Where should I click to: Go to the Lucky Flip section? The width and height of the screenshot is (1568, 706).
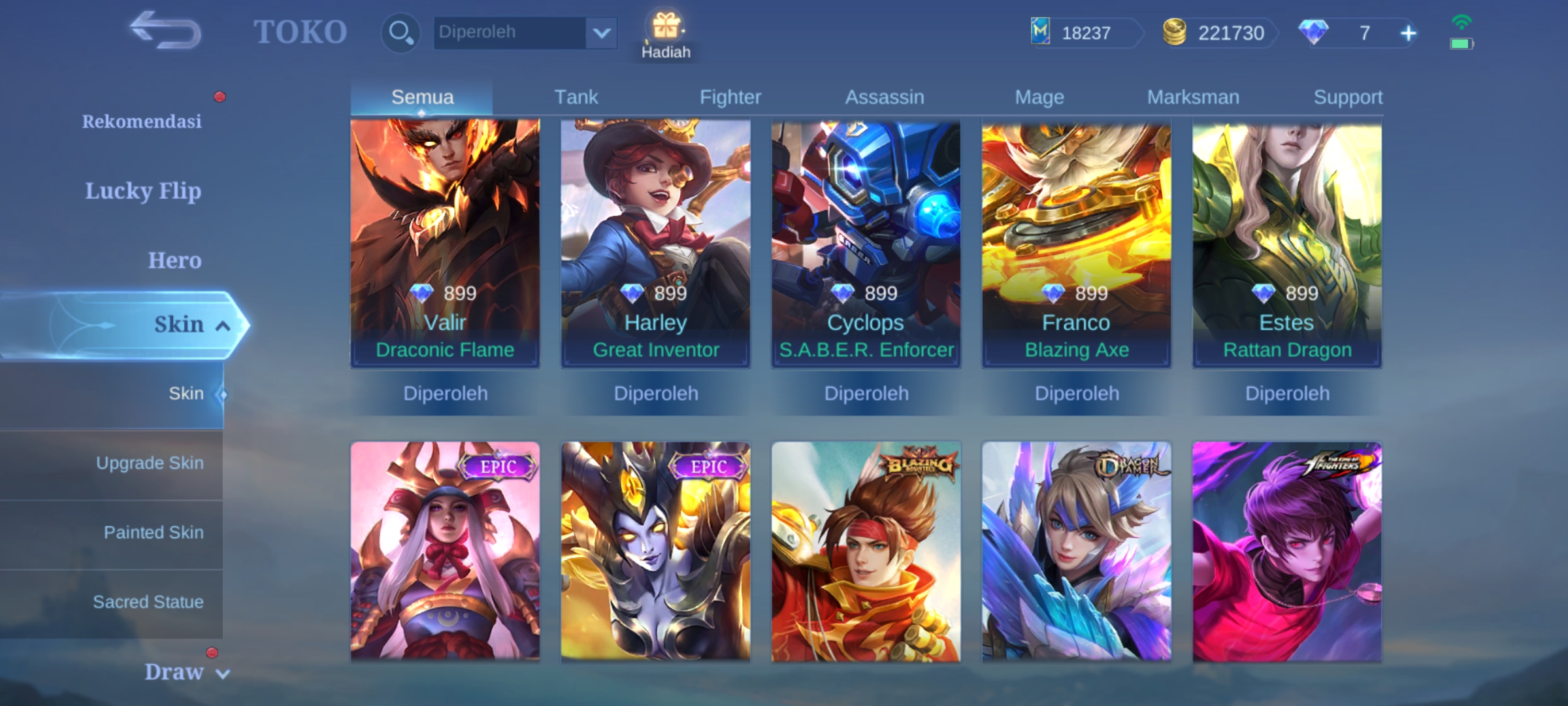[x=143, y=191]
